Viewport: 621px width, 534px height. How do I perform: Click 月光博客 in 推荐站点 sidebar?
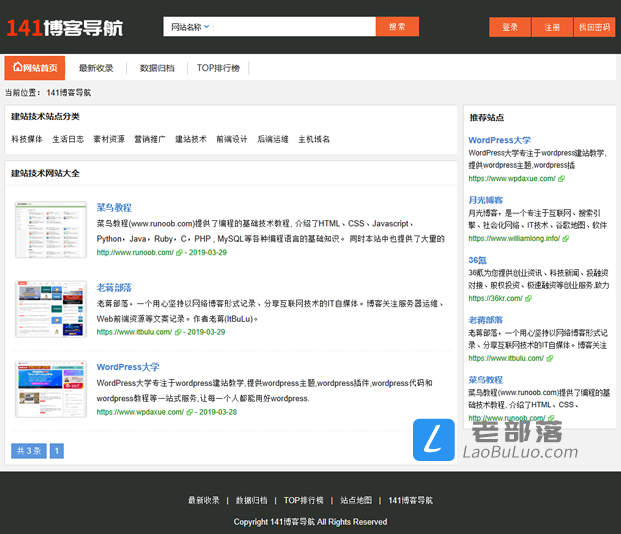pos(486,200)
